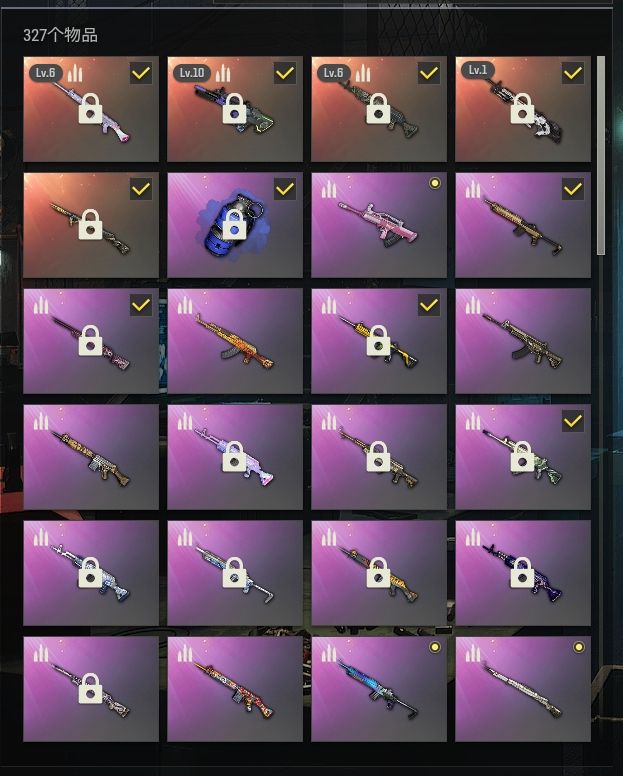The width and height of the screenshot is (623, 776).
Task: Open the tan camo carbine skin tile
Action: click(x=523, y=341)
